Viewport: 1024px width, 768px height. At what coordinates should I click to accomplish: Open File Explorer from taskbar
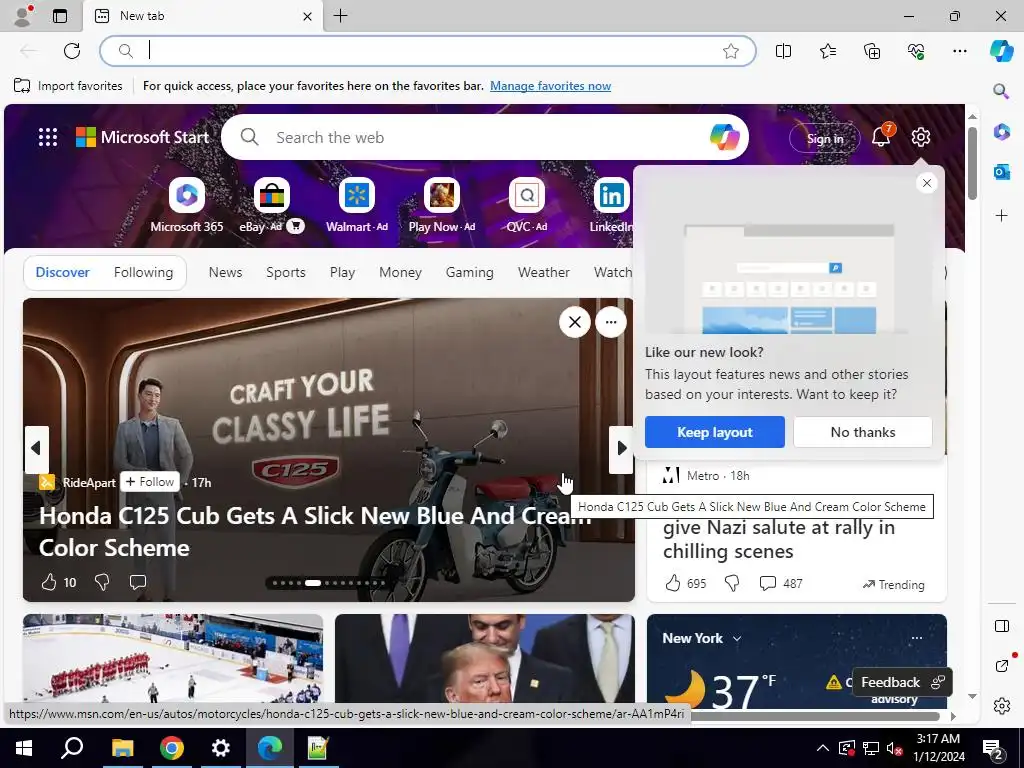[122, 748]
